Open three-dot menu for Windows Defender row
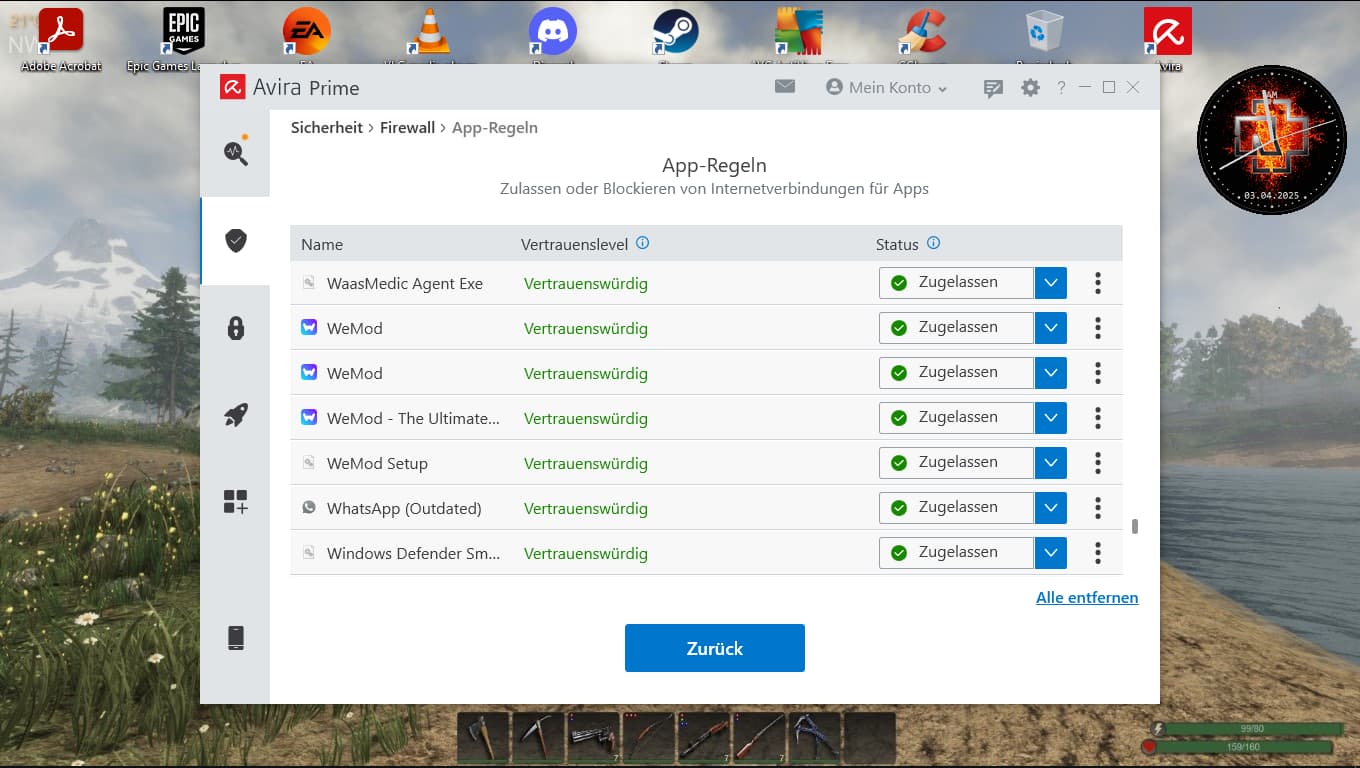The width and height of the screenshot is (1360, 768). click(x=1097, y=553)
